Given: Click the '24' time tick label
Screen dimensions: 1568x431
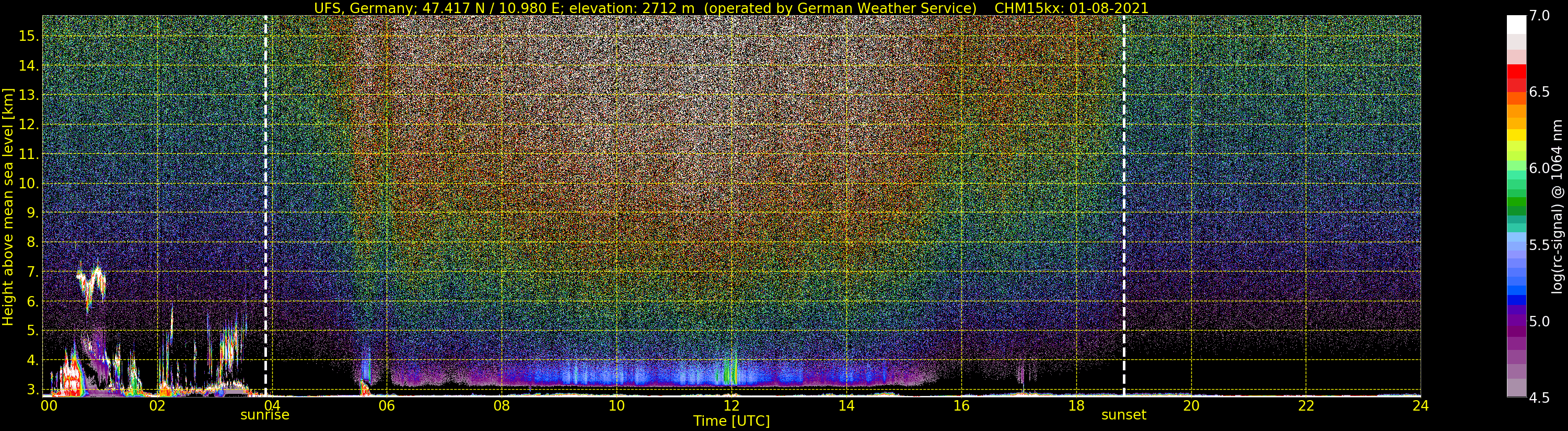Looking at the screenshot, I should tap(1420, 405).
